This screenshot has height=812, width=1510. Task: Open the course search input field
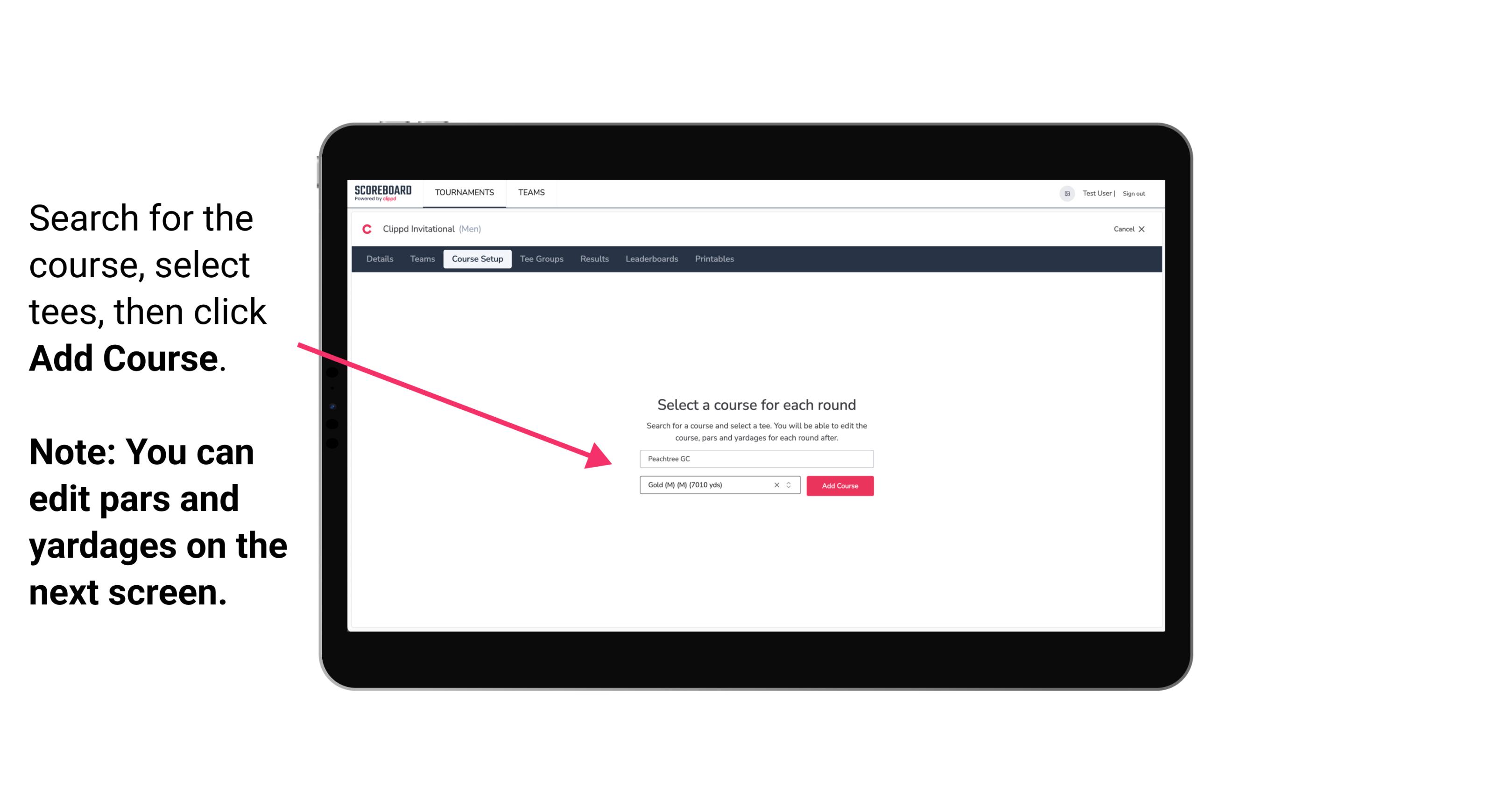[756, 457]
